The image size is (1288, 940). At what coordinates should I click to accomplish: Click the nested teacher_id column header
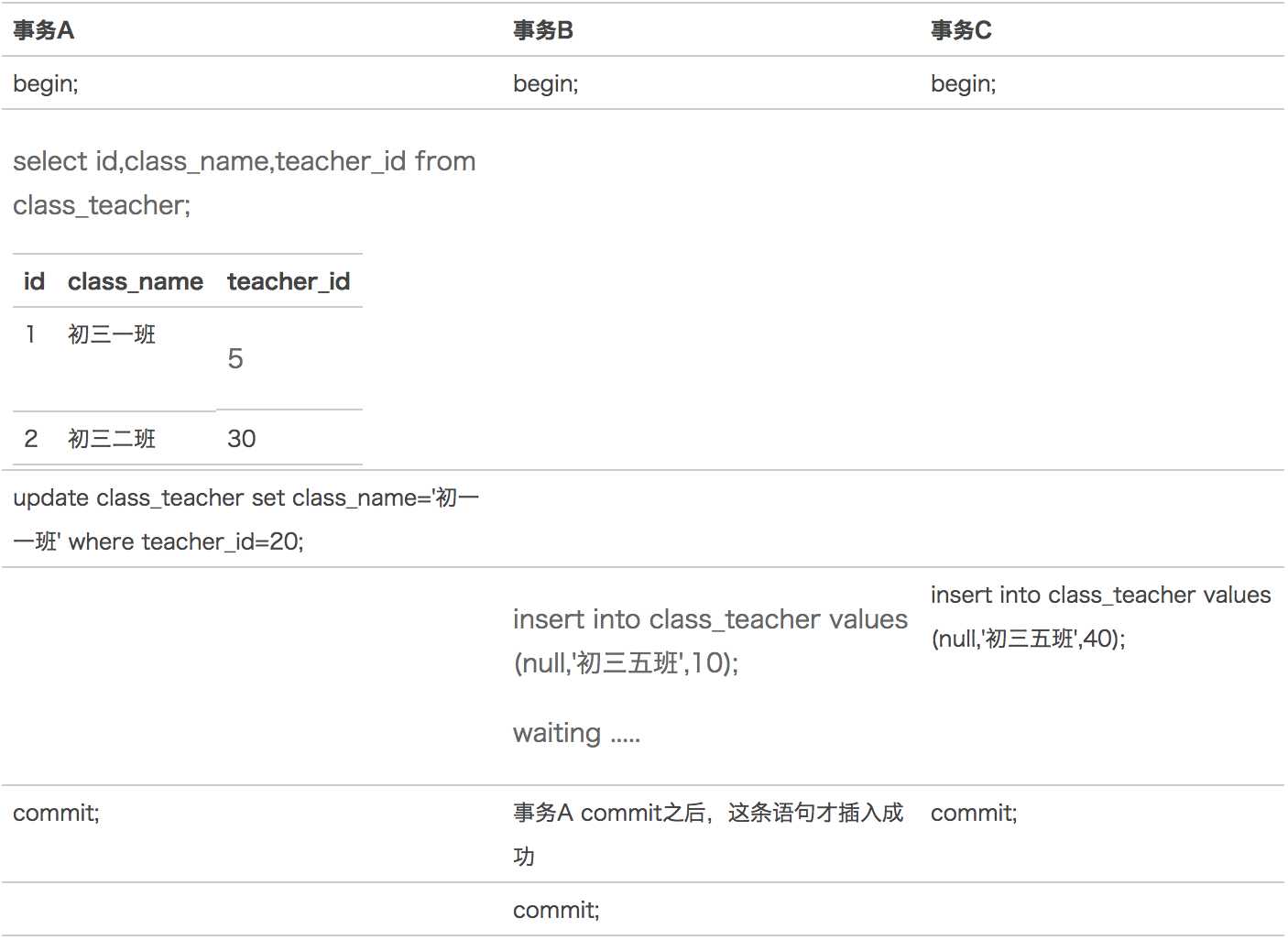(289, 281)
